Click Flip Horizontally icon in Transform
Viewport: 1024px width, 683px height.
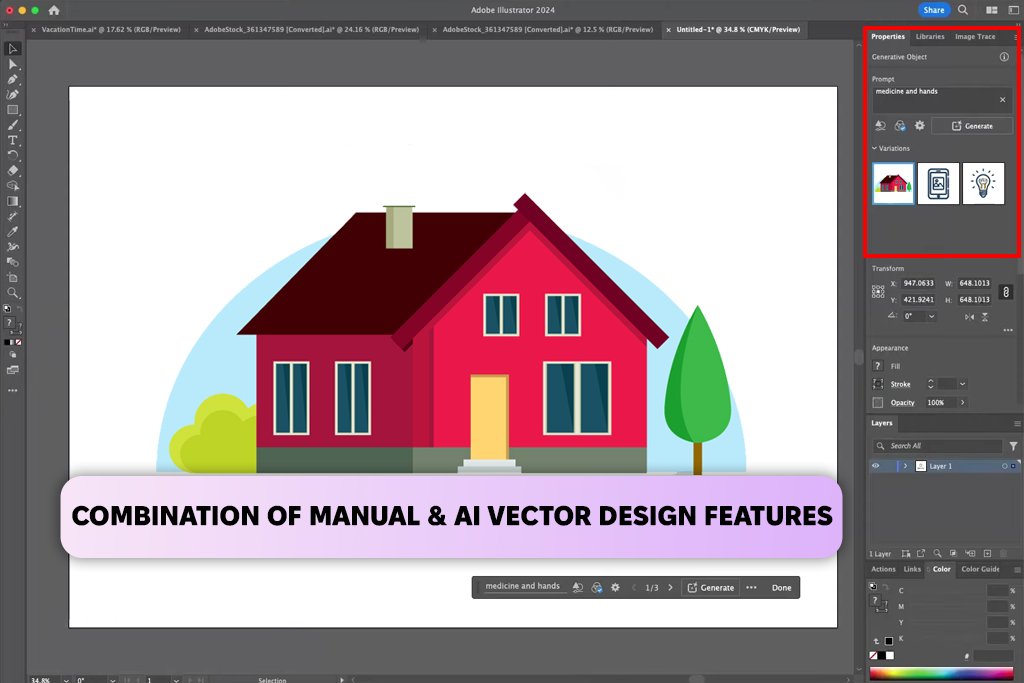point(969,317)
